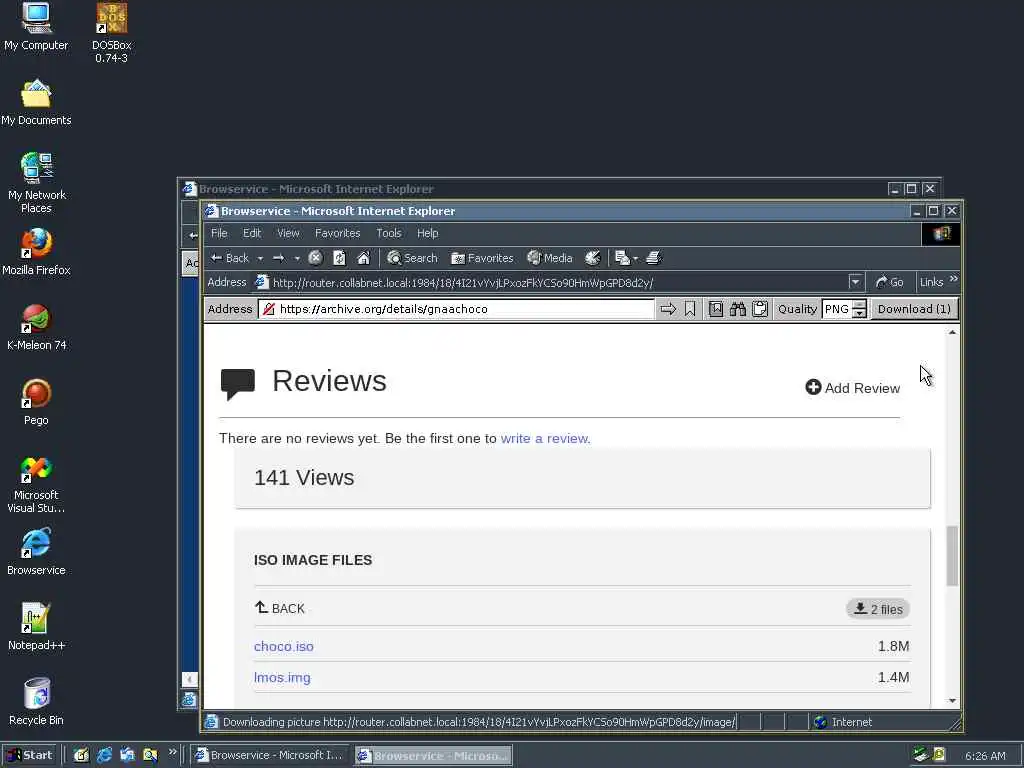The image size is (1024, 768).
Task: Open My Documents desktop icon
Action: coord(36,102)
